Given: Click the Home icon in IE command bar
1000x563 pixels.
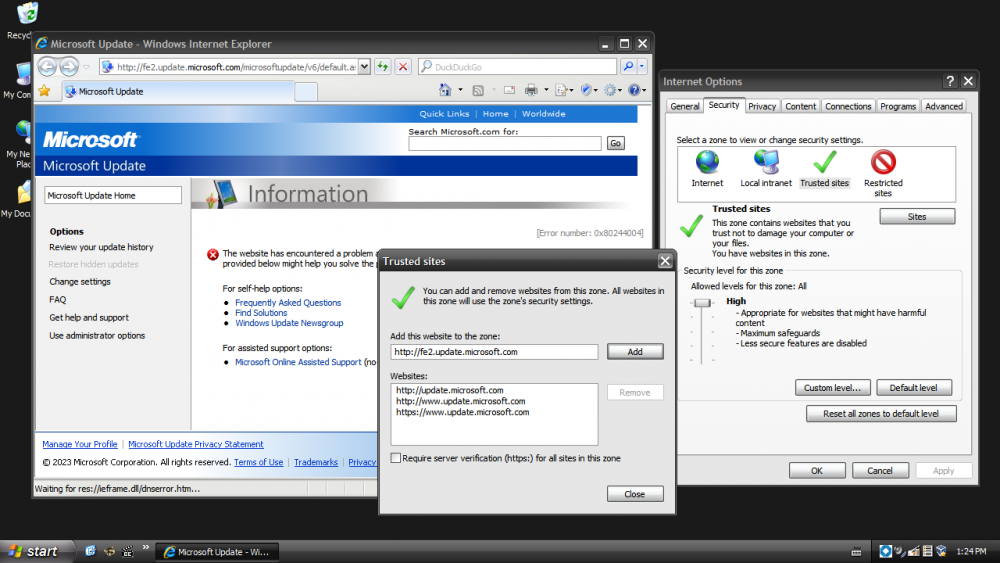Looking at the screenshot, I should point(445,91).
